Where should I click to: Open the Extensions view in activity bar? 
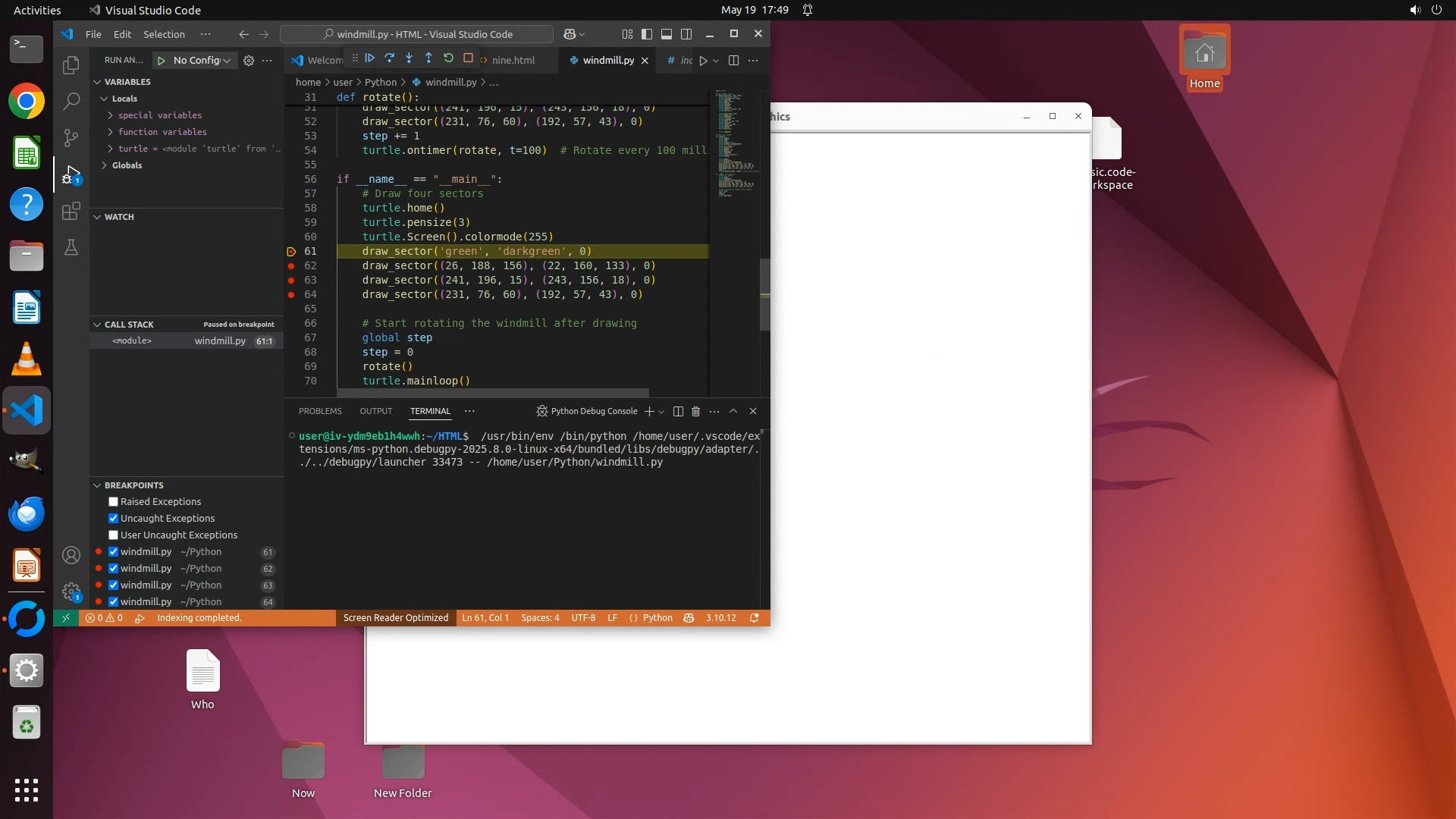[71, 212]
